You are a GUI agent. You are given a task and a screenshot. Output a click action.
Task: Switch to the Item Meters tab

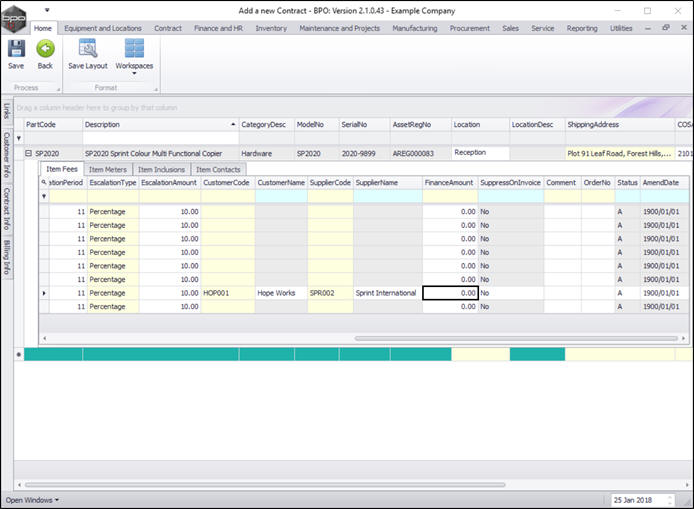pos(108,170)
